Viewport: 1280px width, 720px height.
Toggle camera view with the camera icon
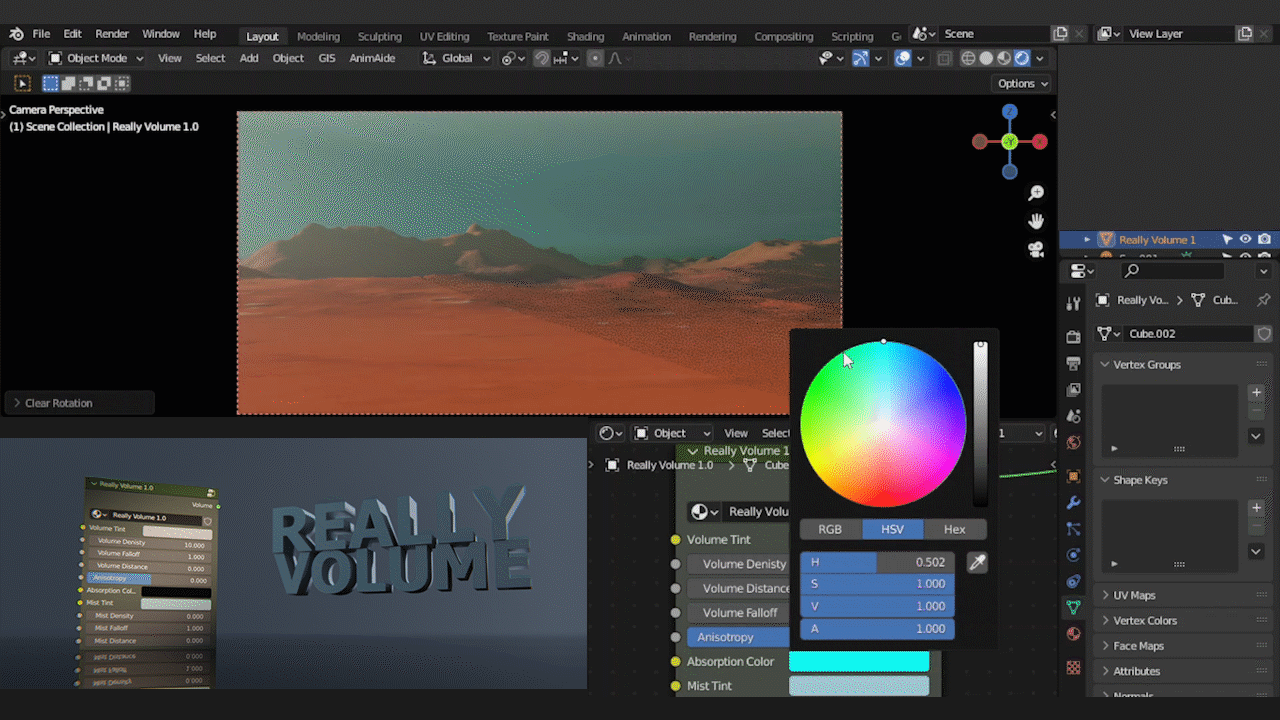1036,250
